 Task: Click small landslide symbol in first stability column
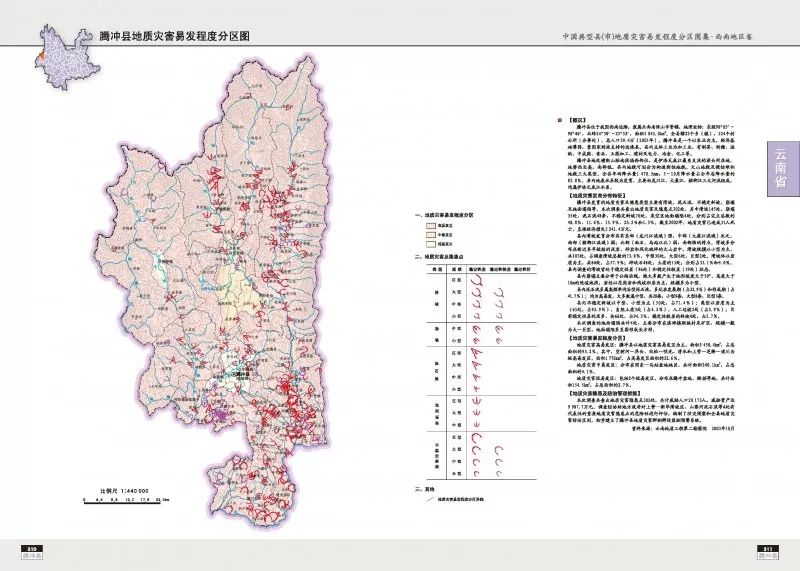pyautogui.click(x=478, y=315)
